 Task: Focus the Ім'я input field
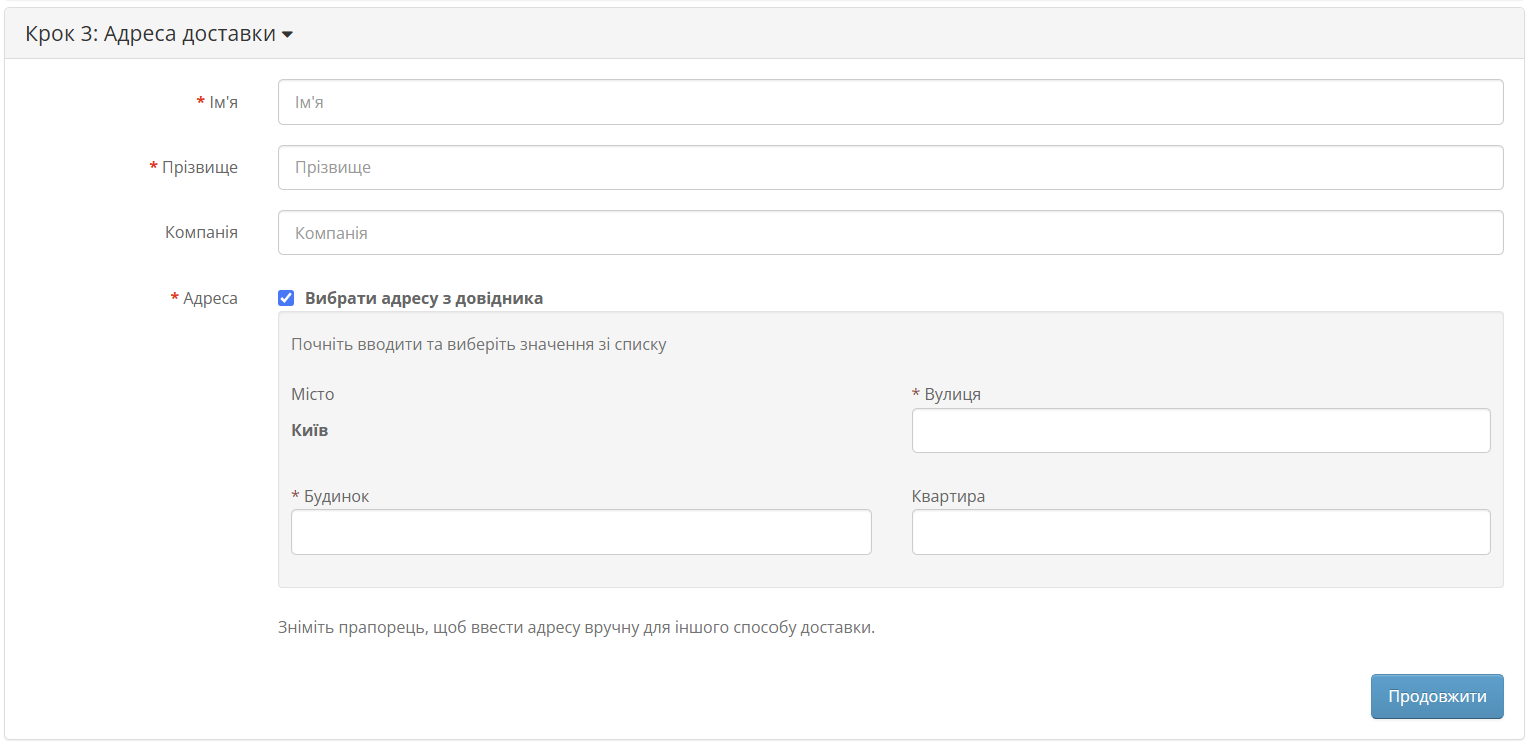890,102
